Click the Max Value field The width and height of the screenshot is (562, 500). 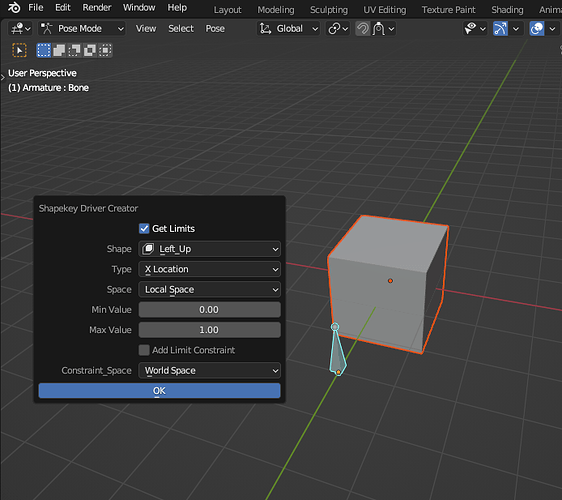[x=210, y=330]
